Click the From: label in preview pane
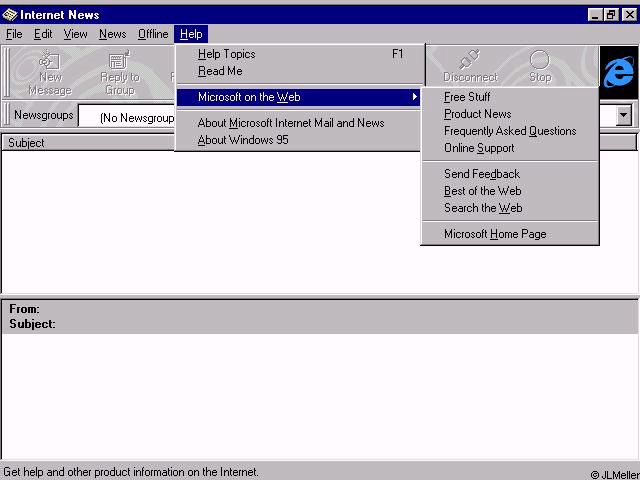 tap(24, 309)
